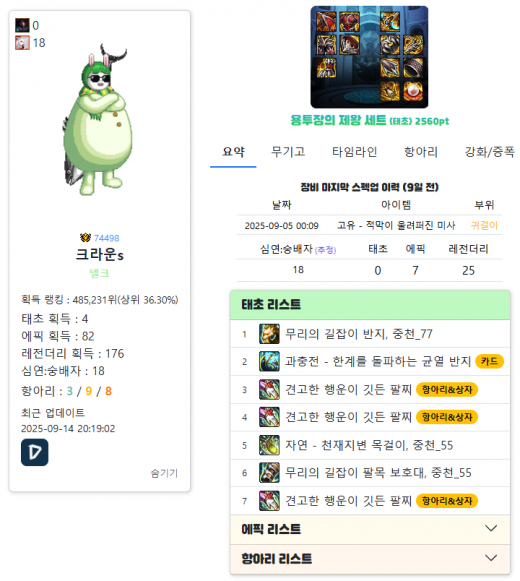This screenshot has width=520, height=581.
Task: Click the 항아리&상자 badge on row 7
Action: pos(447,501)
